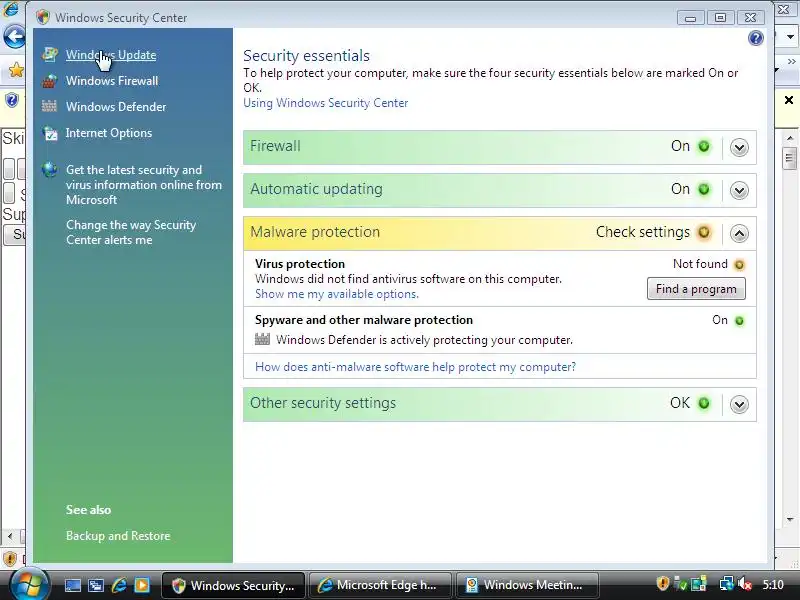
Task: Expand the Other security settings section
Action: point(739,404)
